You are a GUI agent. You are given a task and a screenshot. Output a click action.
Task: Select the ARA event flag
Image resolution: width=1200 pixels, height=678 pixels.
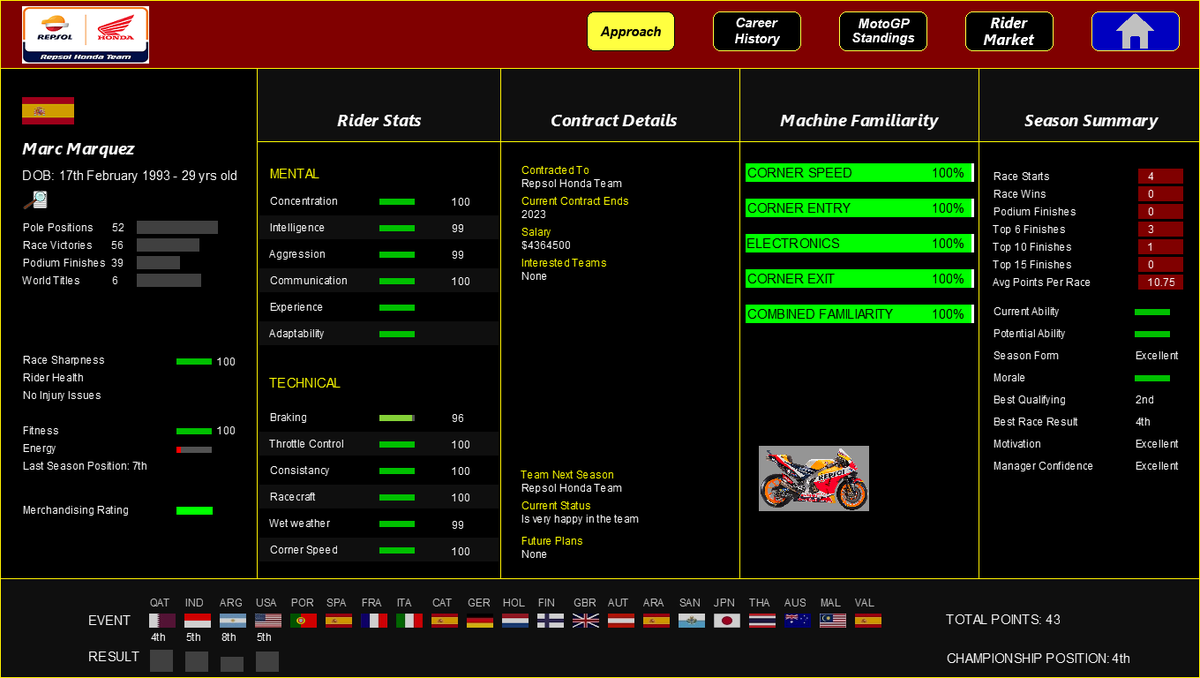[x=656, y=620]
